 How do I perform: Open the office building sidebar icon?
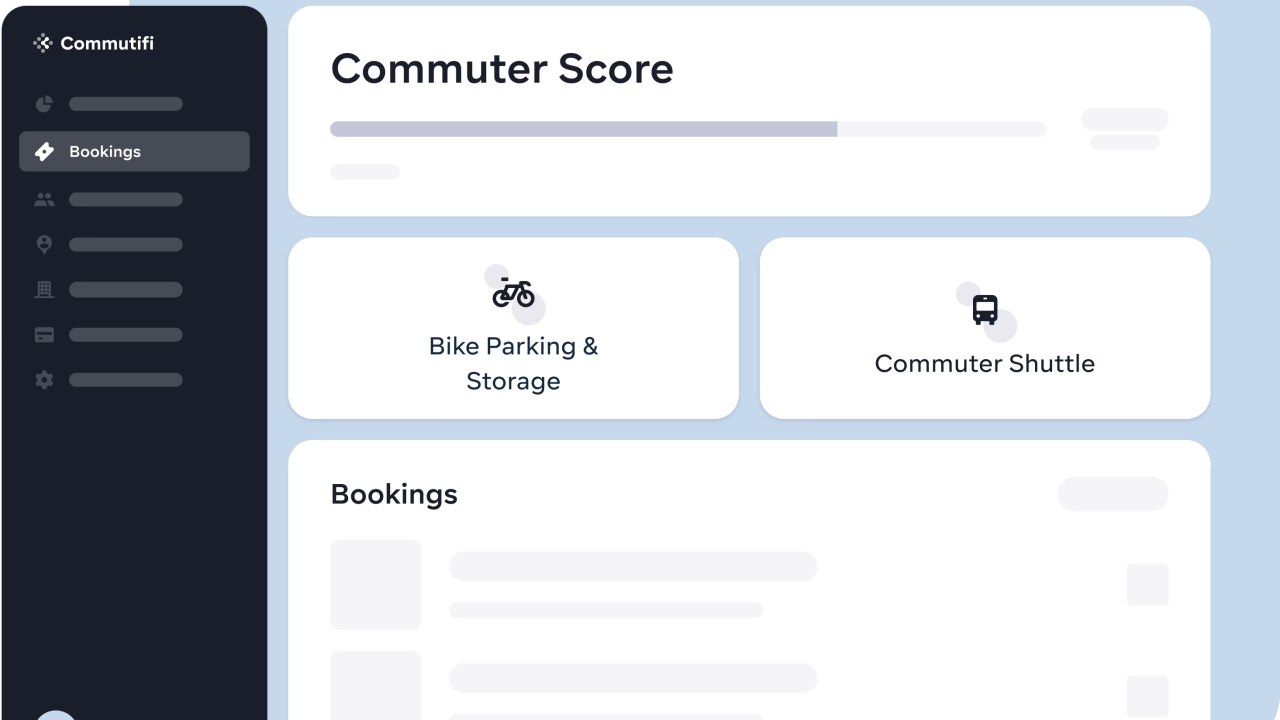tap(44, 290)
